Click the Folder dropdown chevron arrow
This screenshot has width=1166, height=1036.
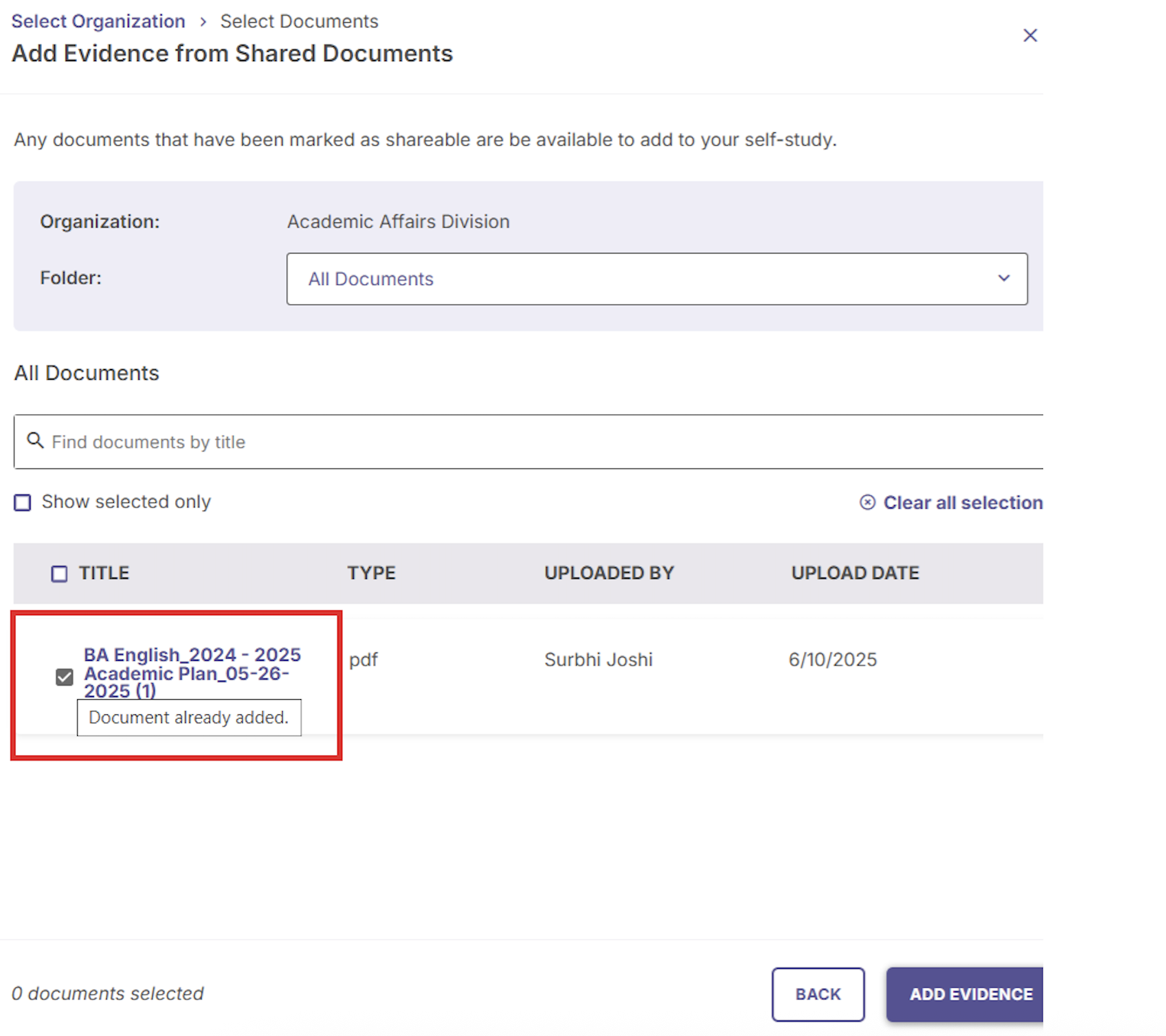(x=1003, y=278)
